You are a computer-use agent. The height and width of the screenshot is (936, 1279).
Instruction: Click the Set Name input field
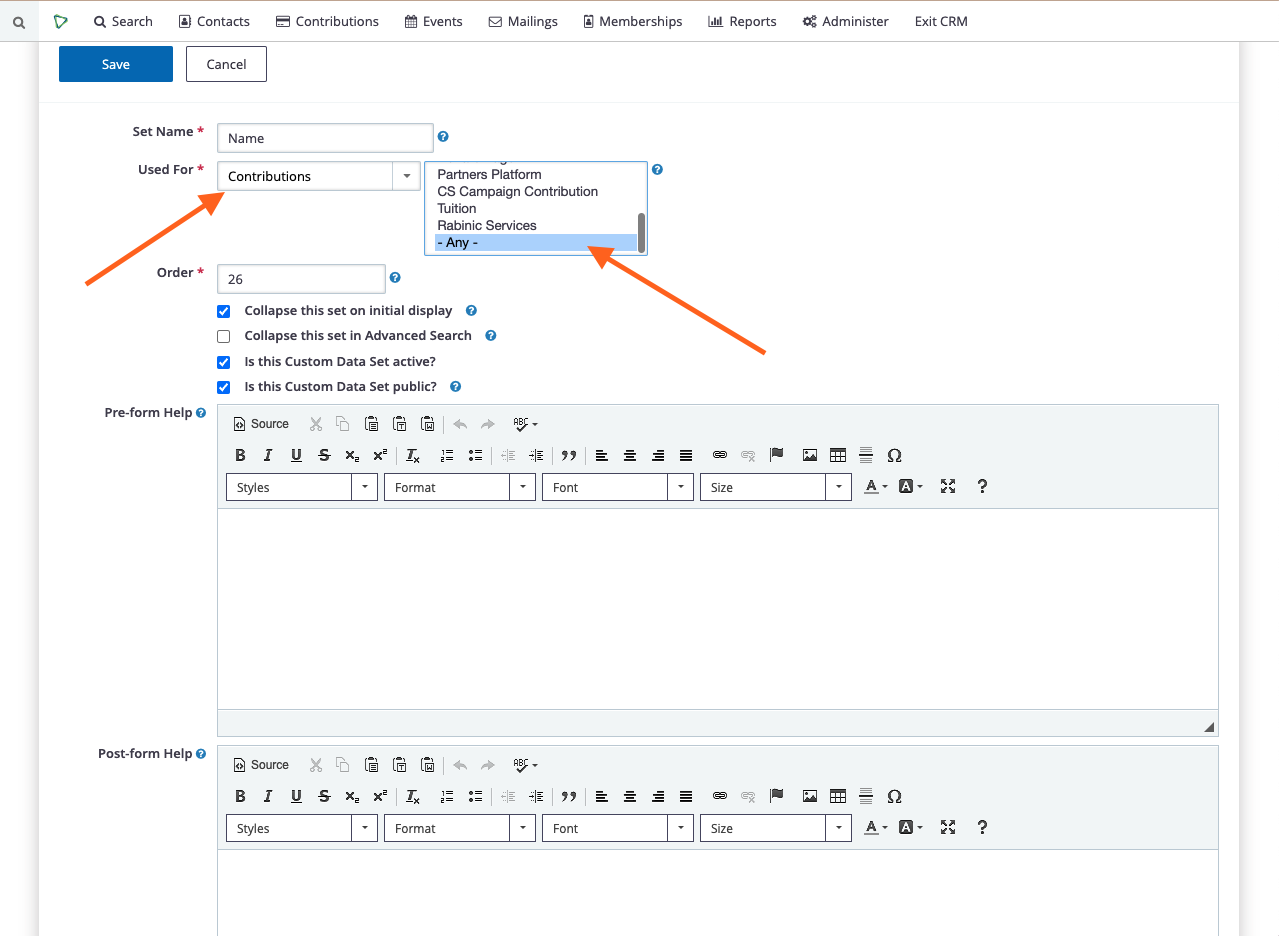[x=325, y=138]
